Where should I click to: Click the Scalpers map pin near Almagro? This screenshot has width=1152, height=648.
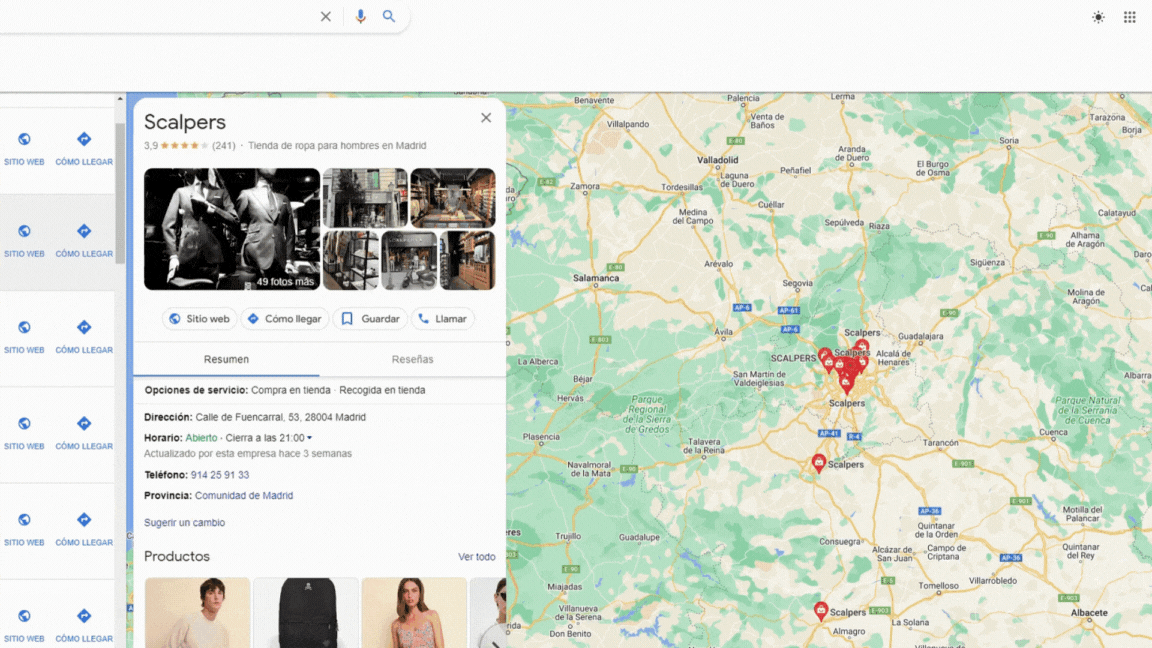(x=821, y=610)
